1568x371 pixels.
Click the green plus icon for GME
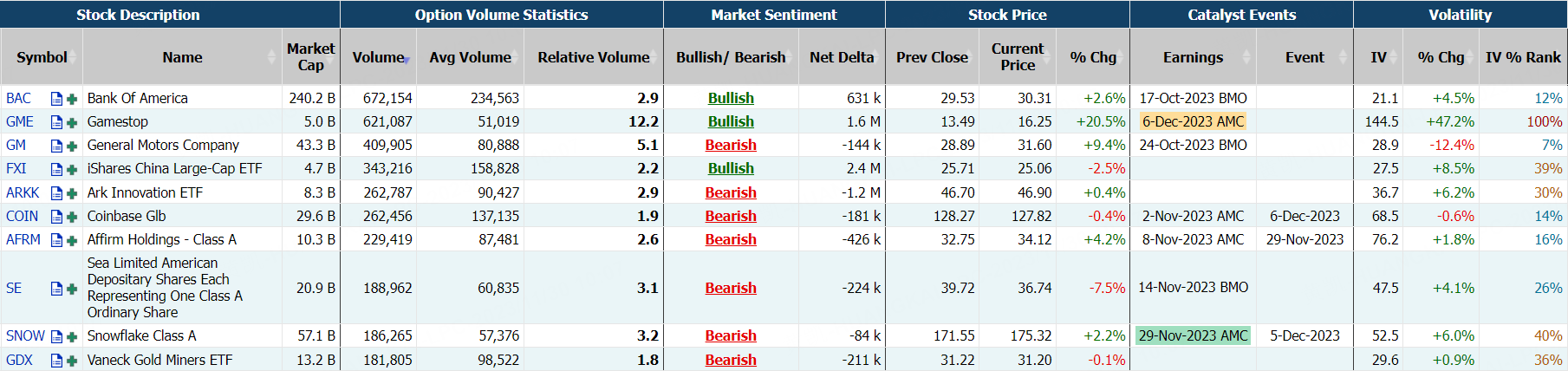click(x=72, y=122)
